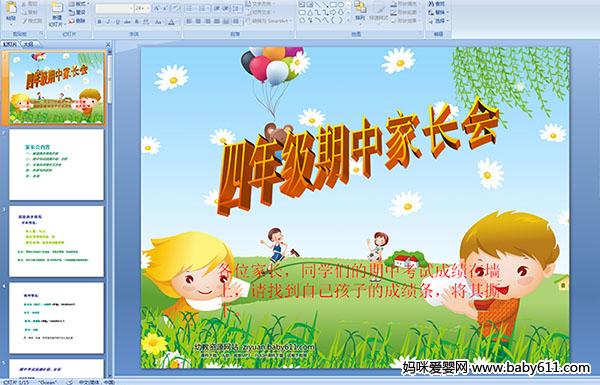Viewport: 600px width, 385px height.
Task: Click the Find binoculars icon
Action: coord(432,4)
